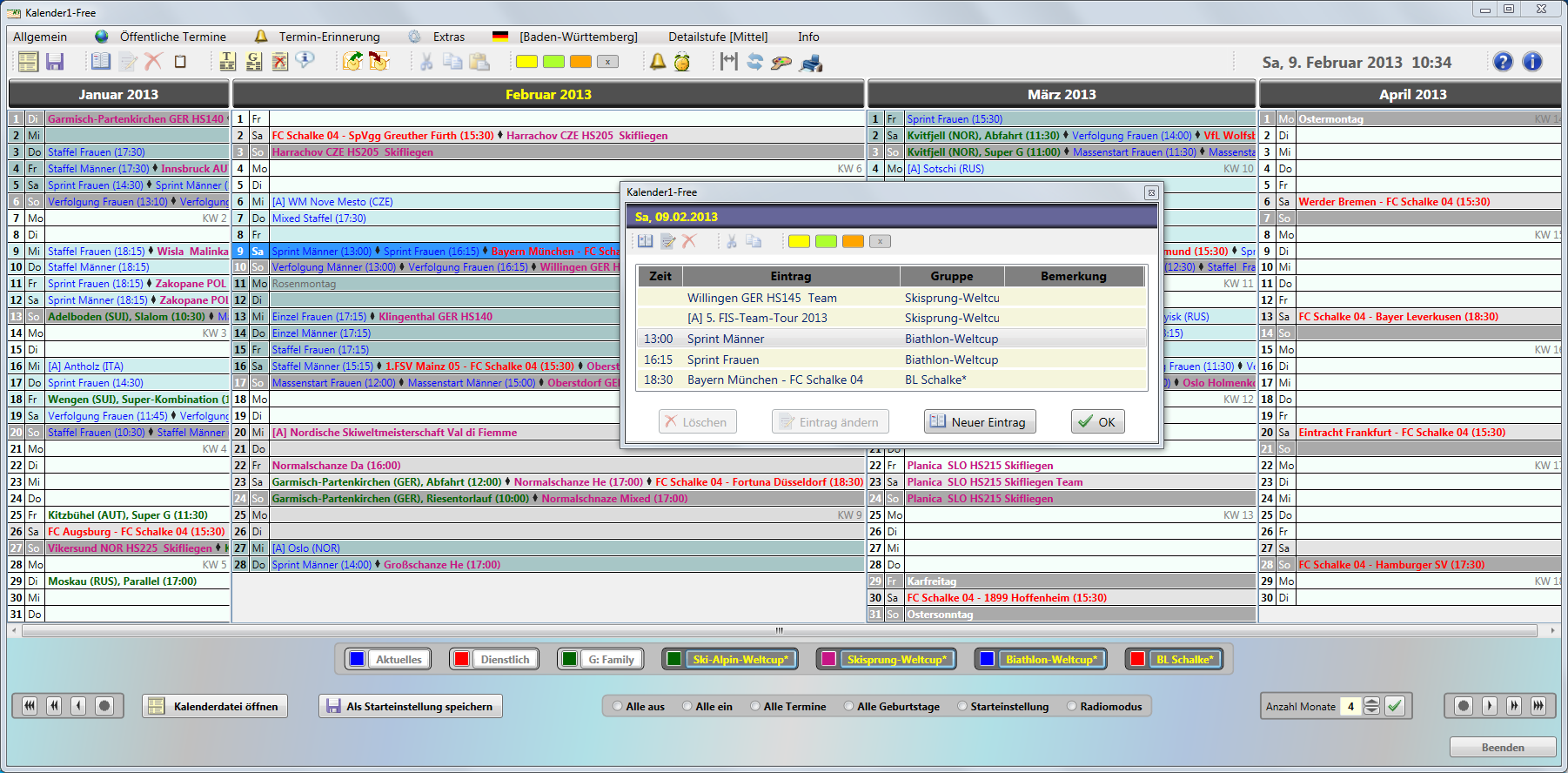The height and width of the screenshot is (773, 1568).
Task: Select the 'Alle aus' radio button
Action: (x=618, y=706)
